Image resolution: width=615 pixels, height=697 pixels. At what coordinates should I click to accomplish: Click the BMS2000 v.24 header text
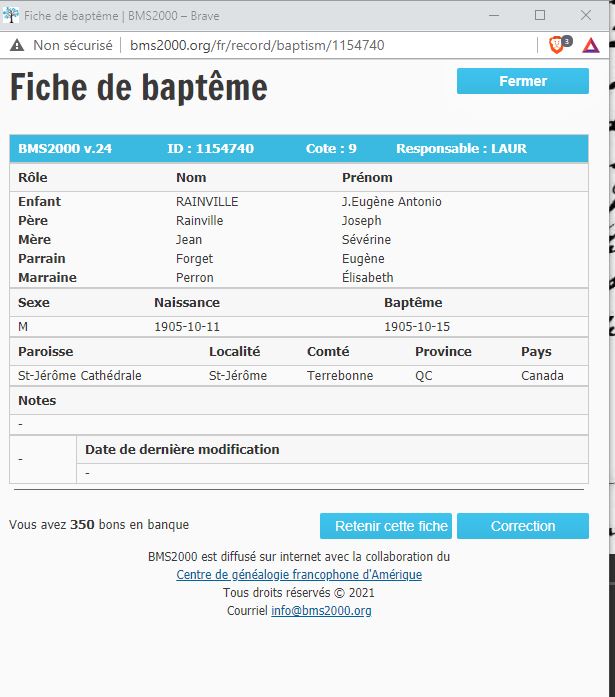point(65,148)
